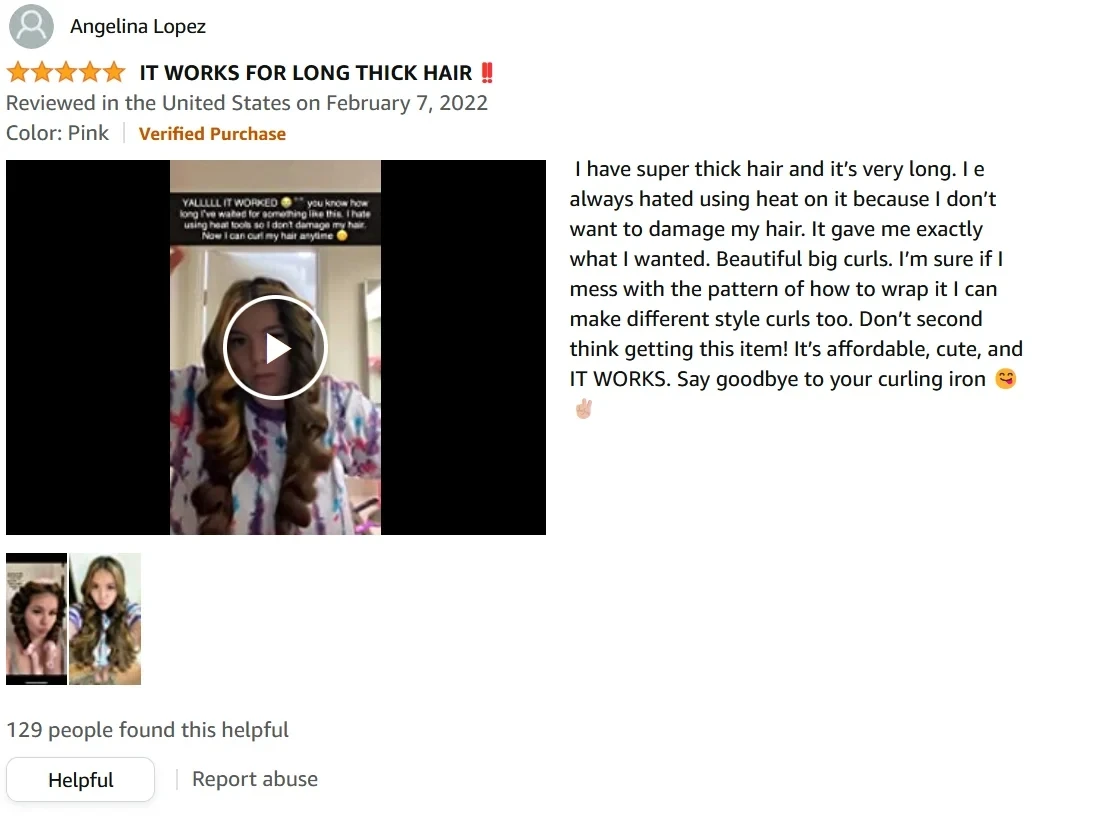The height and width of the screenshot is (823, 1095).
Task: Play the customer review video
Action: pos(275,348)
